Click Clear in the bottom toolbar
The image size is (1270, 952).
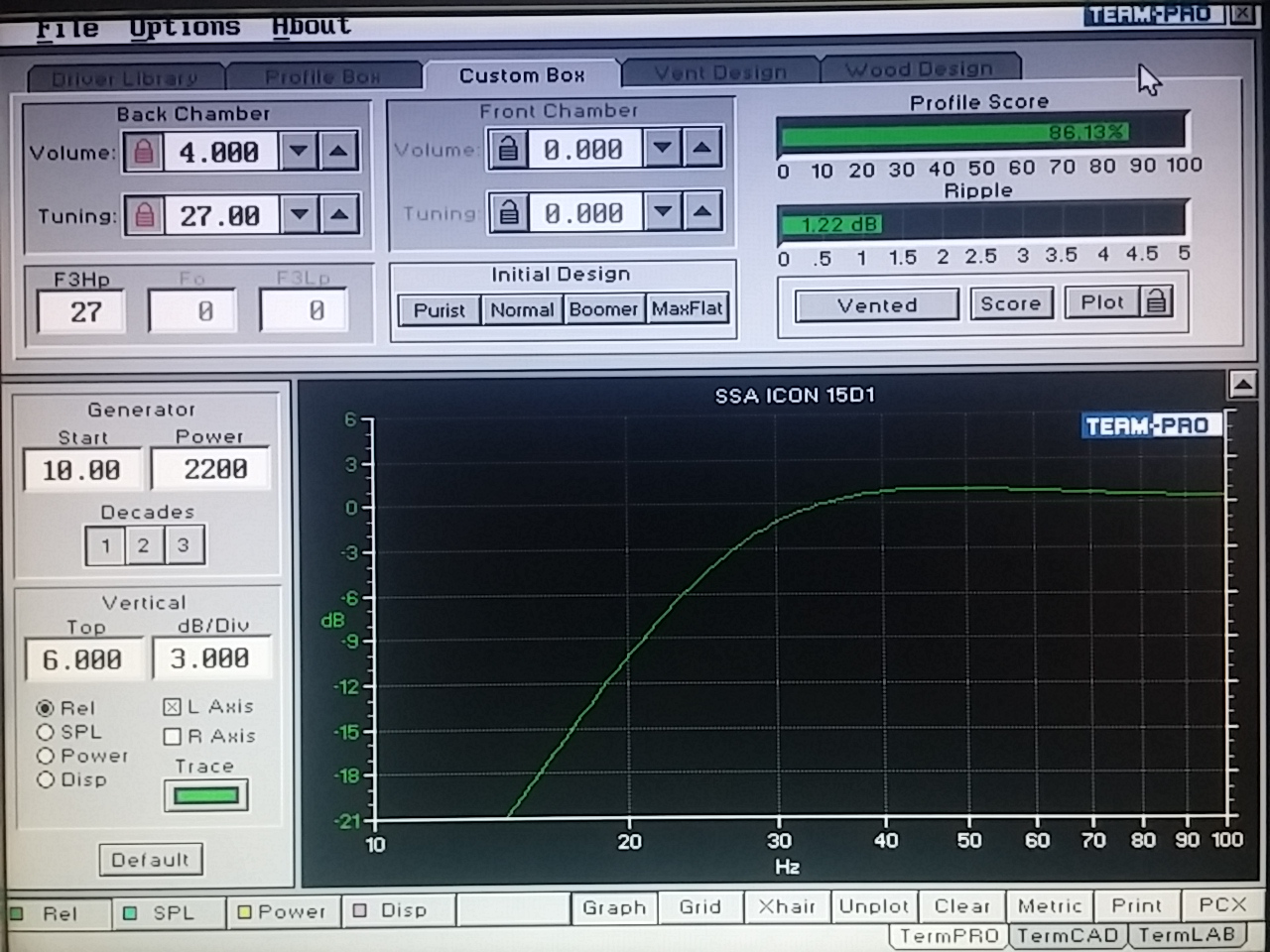(961, 905)
